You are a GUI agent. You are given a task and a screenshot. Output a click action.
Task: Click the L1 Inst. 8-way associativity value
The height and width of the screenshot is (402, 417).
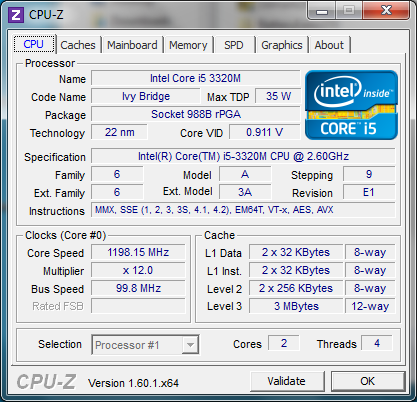pos(370,270)
